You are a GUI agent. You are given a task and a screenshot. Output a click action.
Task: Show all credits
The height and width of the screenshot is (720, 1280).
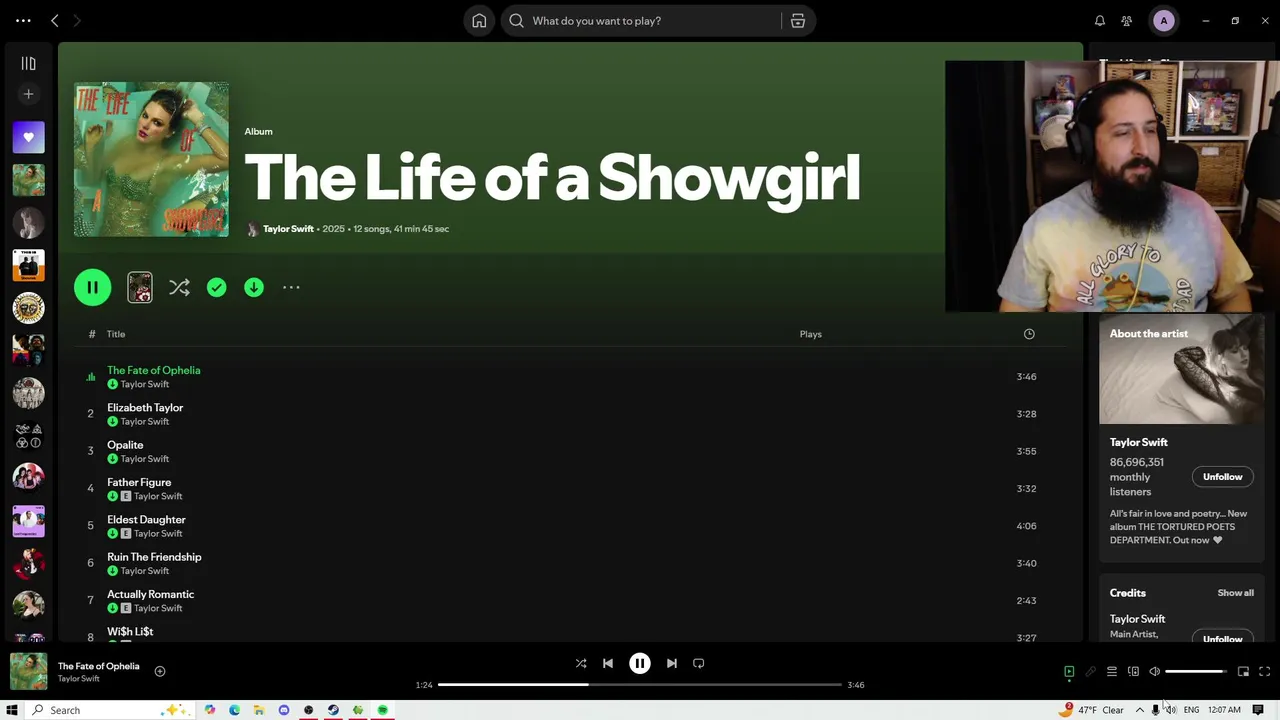tap(1235, 593)
